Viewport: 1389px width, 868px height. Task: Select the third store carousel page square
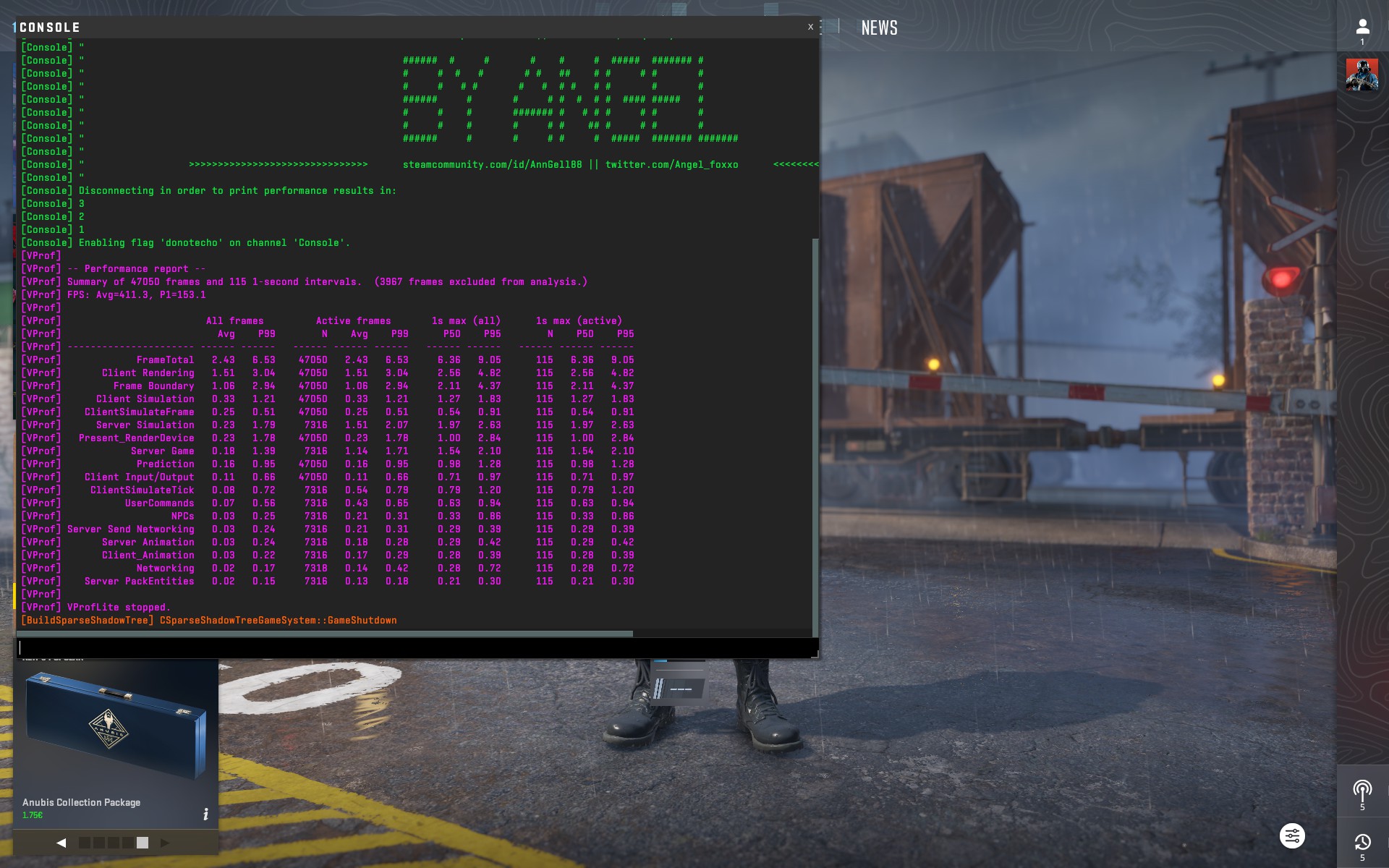[114, 843]
